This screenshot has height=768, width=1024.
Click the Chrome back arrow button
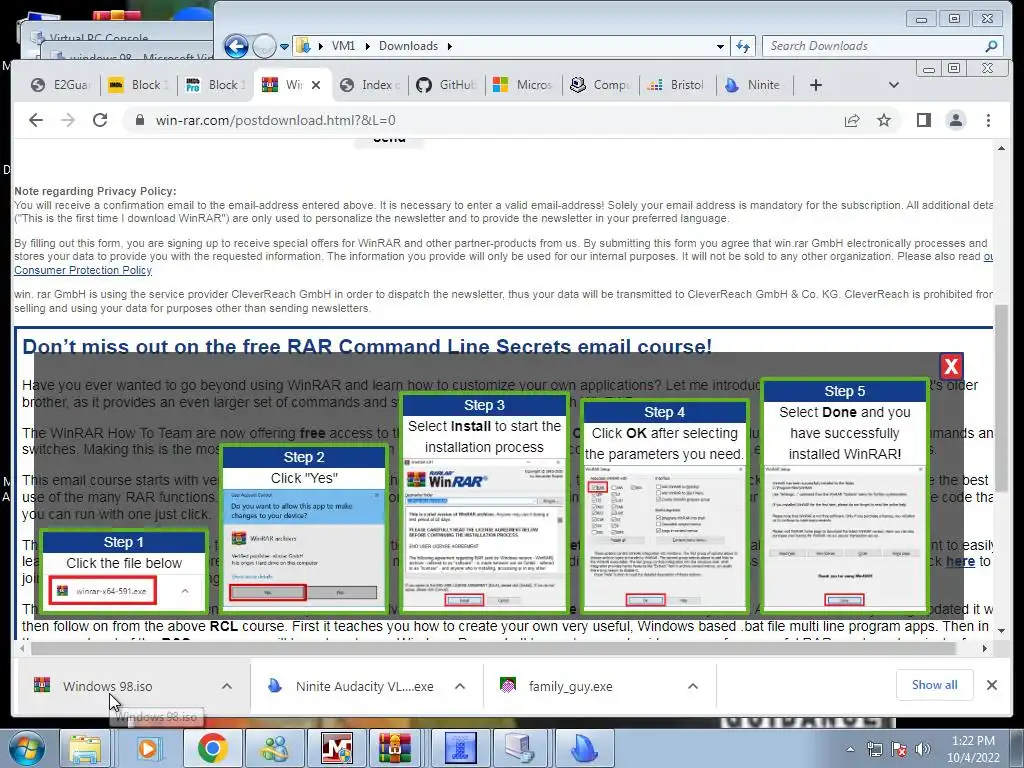pos(36,120)
